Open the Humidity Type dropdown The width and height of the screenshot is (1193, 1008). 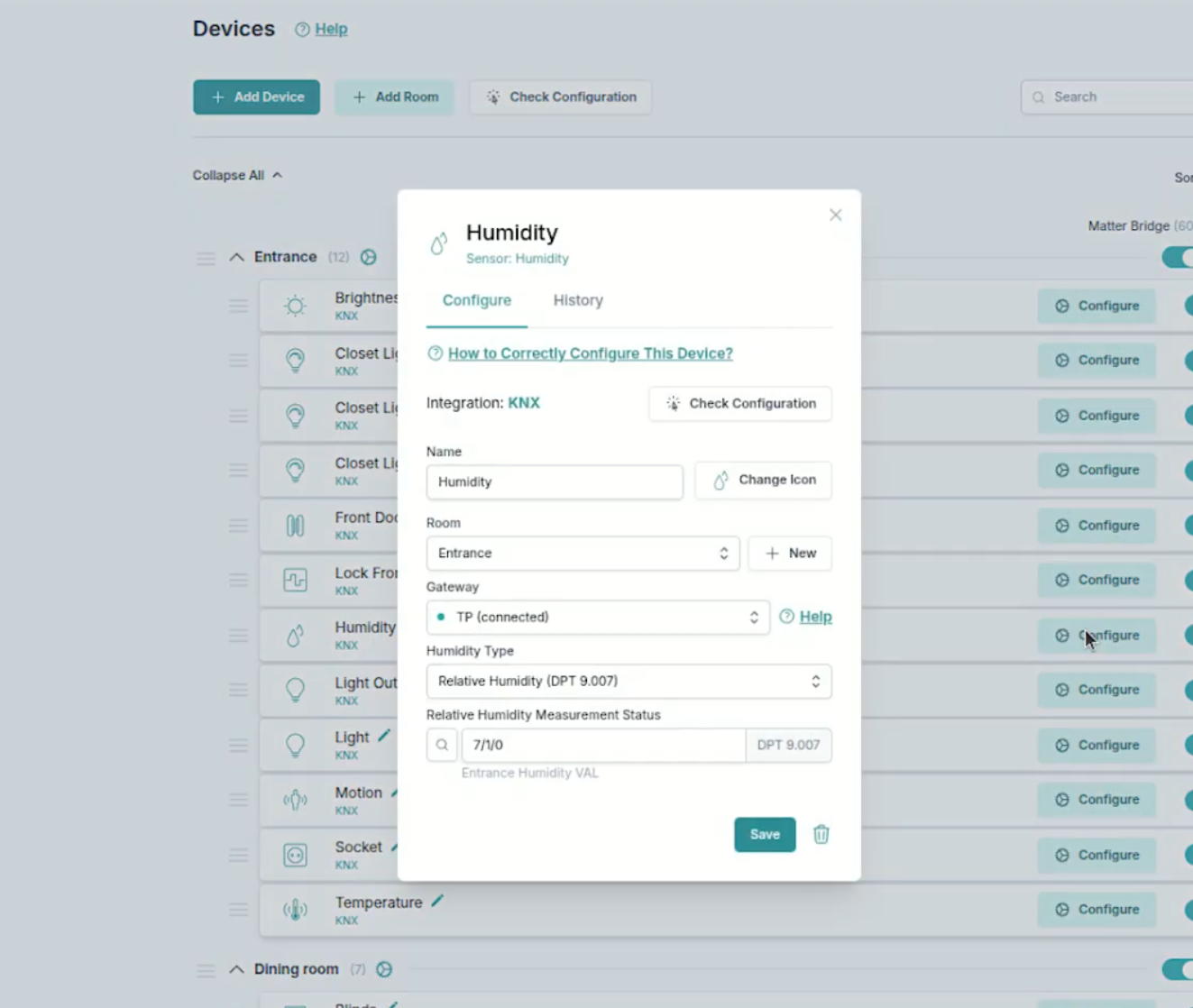coord(629,681)
